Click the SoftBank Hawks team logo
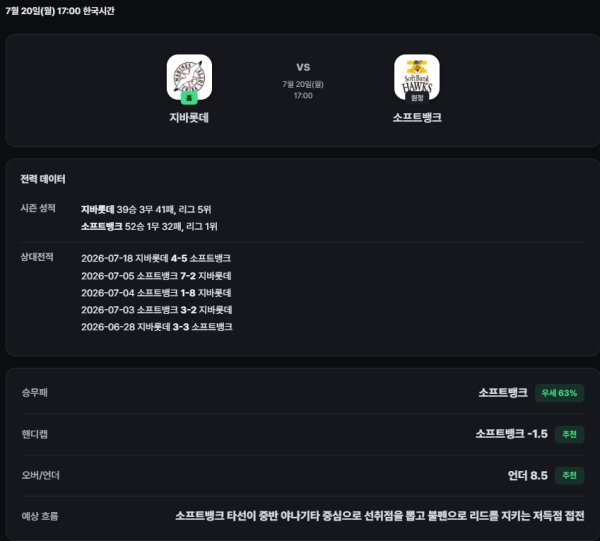The width and height of the screenshot is (600, 541). [x=417, y=77]
